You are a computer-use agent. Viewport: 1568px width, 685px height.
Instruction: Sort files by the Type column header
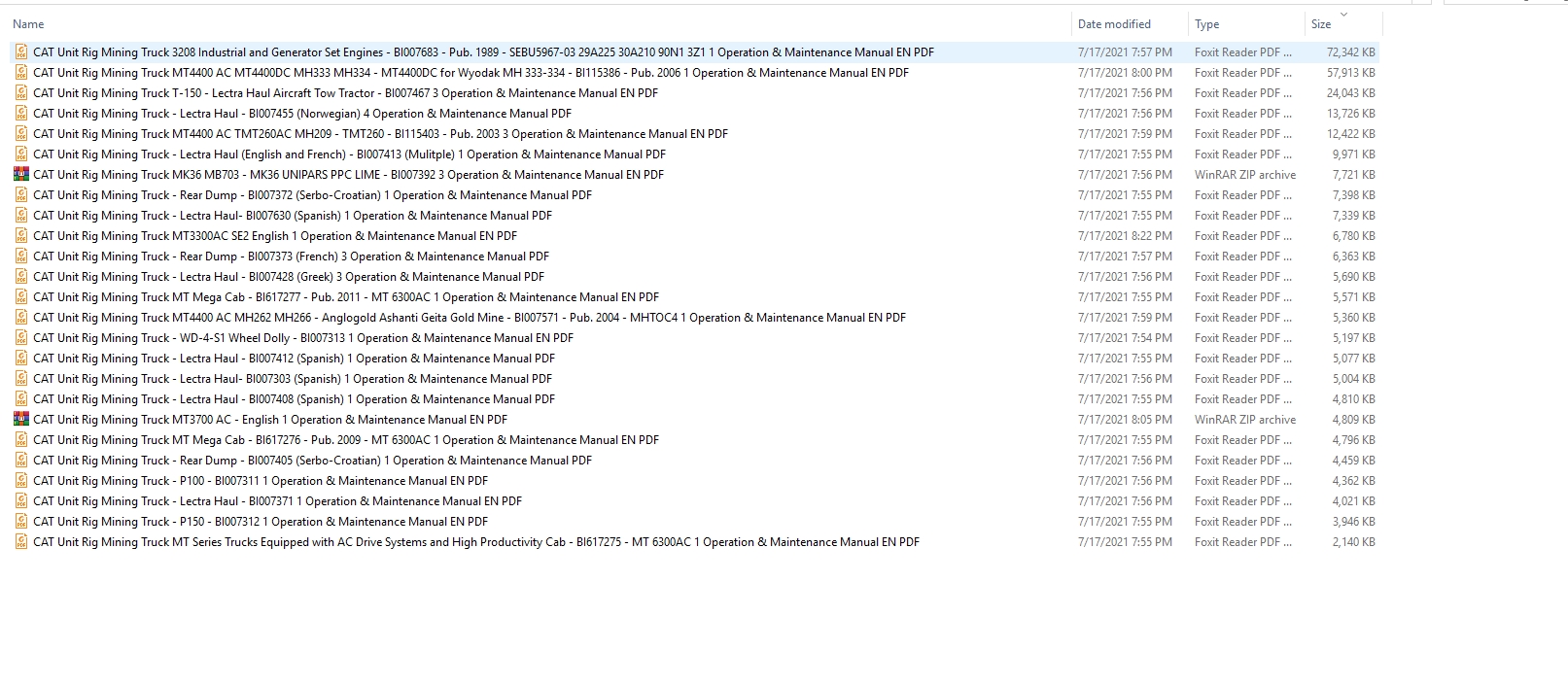[x=1207, y=24]
